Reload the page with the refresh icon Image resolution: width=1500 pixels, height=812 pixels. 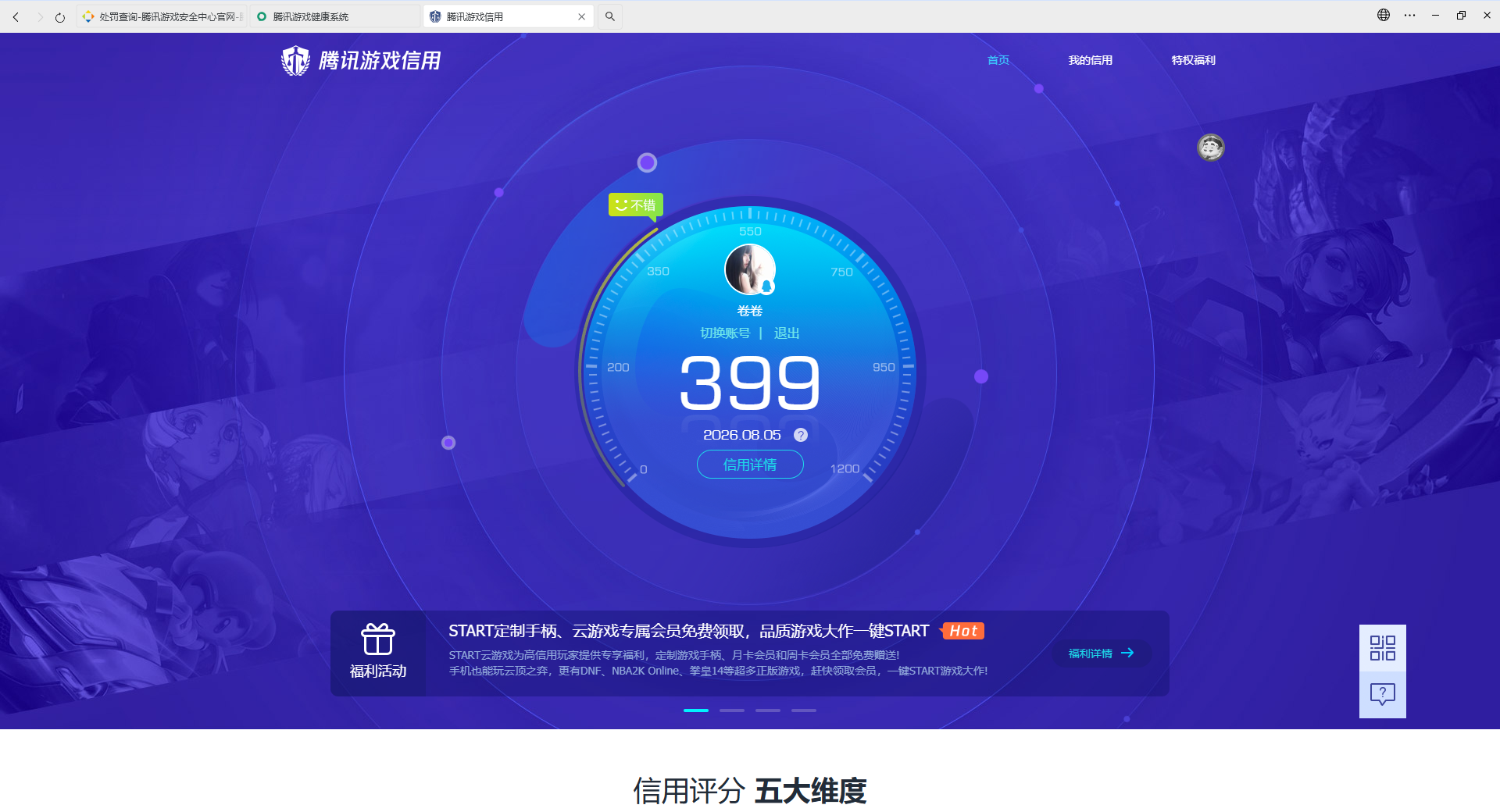click(x=60, y=16)
